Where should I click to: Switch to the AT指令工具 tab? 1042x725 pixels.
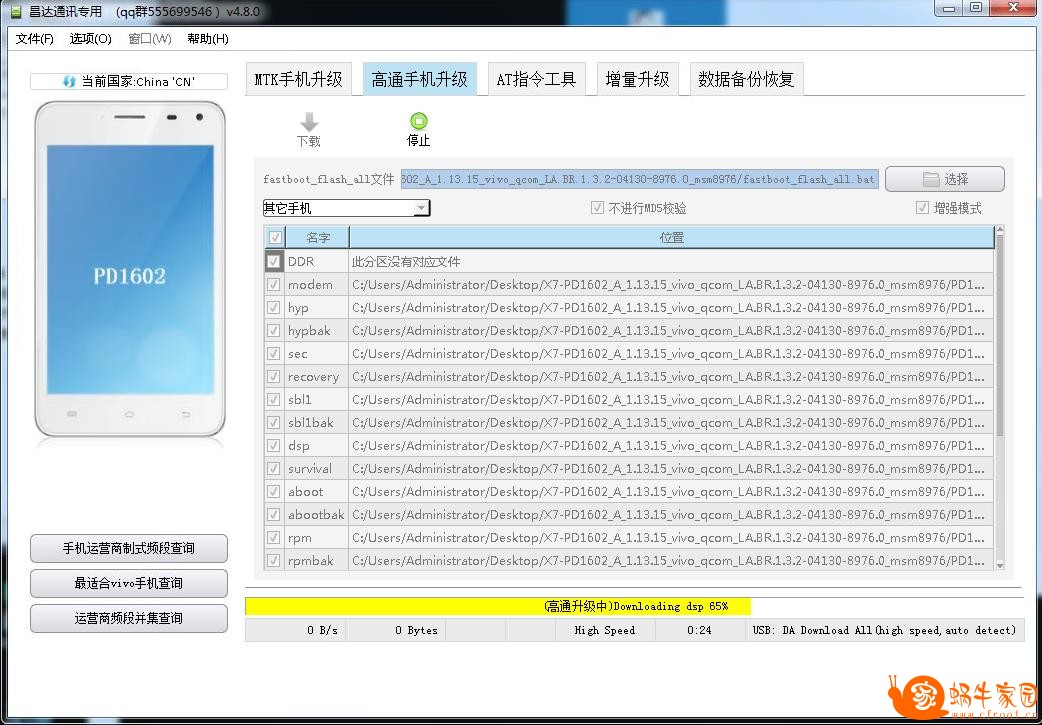coord(536,80)
